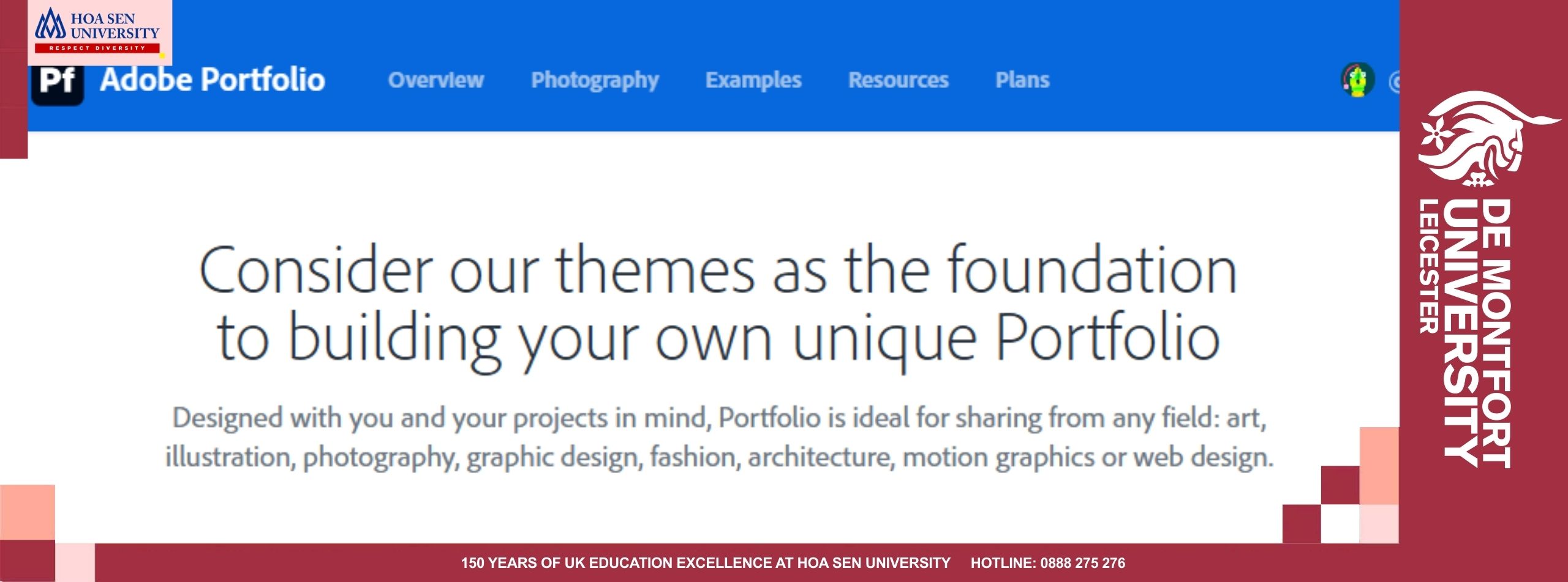
Task: Click the 'Consider our themes' headline
Action: (718, 304)
